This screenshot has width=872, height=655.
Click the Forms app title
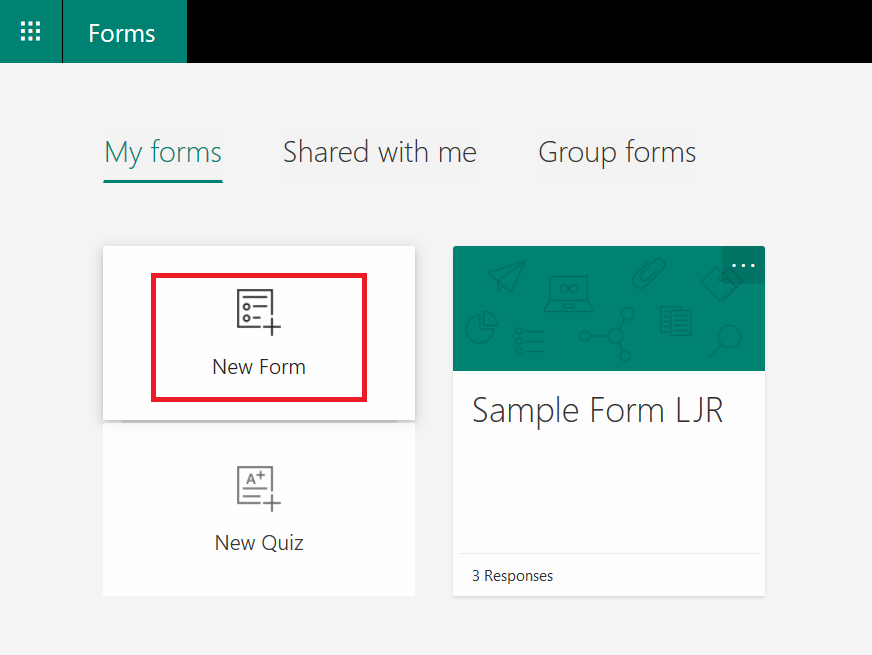point(122,33)
